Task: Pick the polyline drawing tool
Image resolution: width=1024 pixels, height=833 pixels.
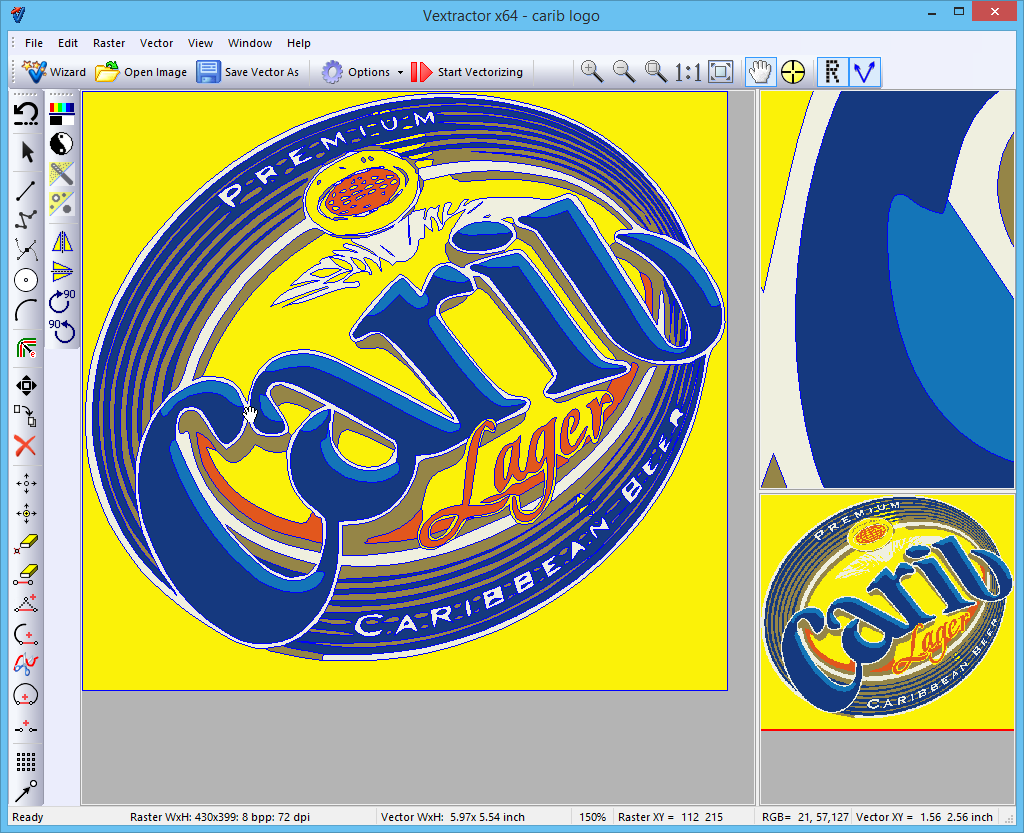Action: pyautogui.click(x=26, y=218)
